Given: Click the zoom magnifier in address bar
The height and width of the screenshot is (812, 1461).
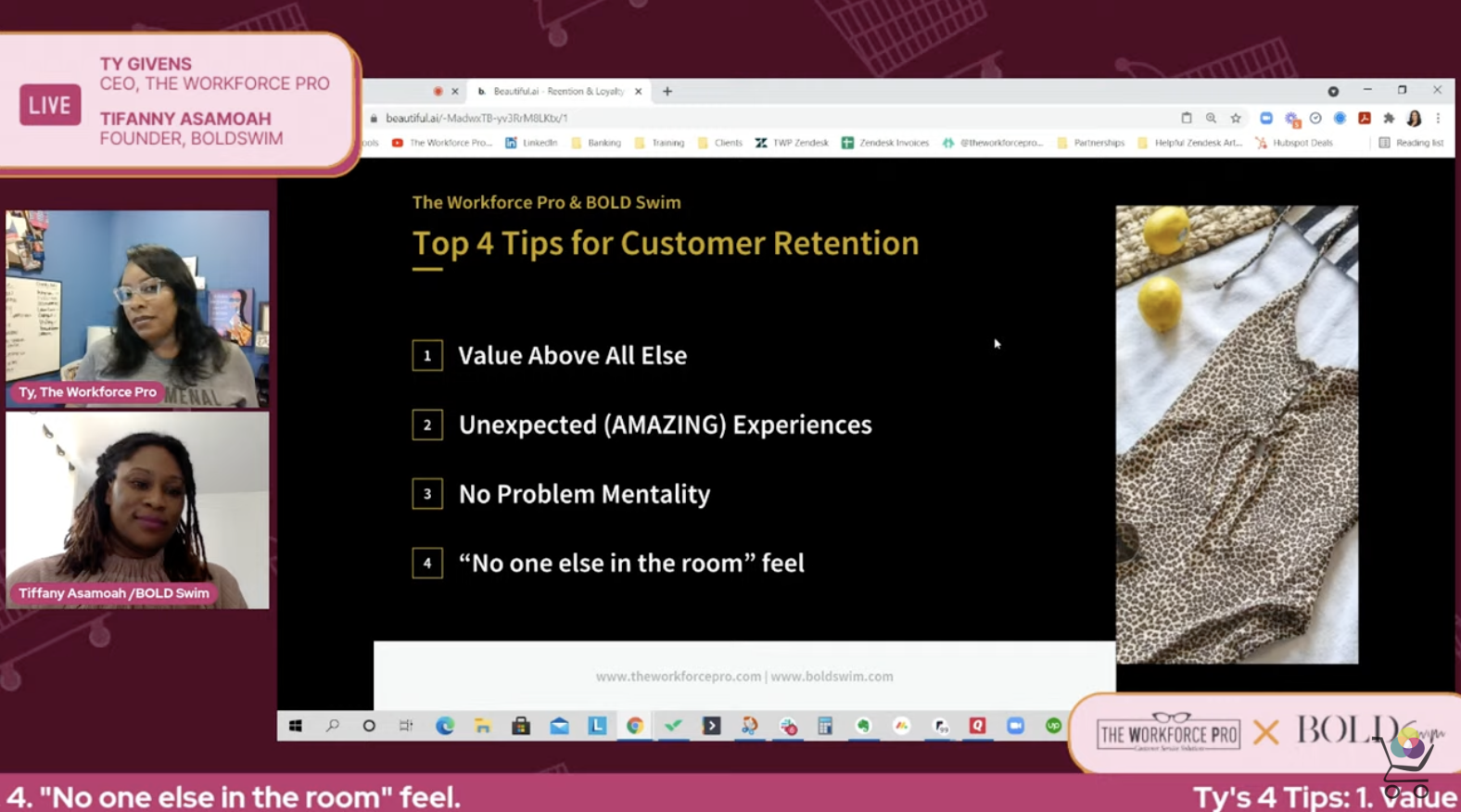Looking at the screenshot, I should [x=1211, y=119].
